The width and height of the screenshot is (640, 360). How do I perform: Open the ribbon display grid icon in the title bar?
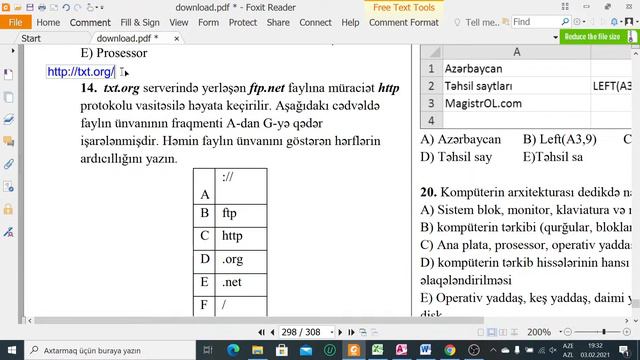tap(565, 7)
